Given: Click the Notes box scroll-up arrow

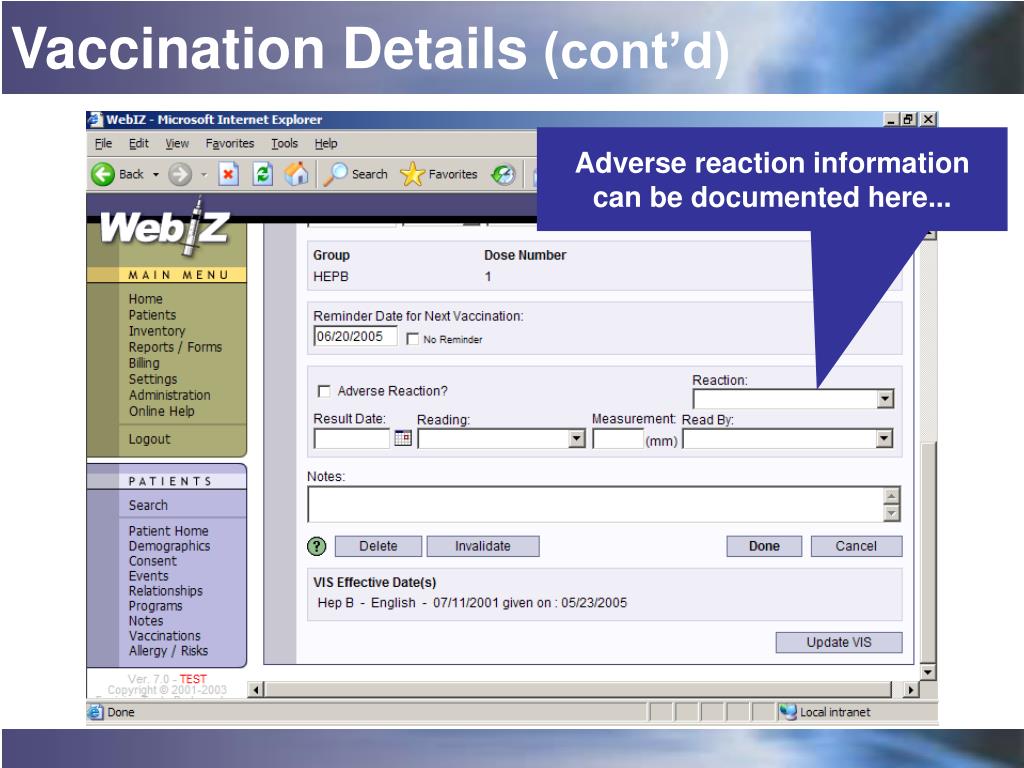Looking at the screenshot, I should tap(891, 496).
